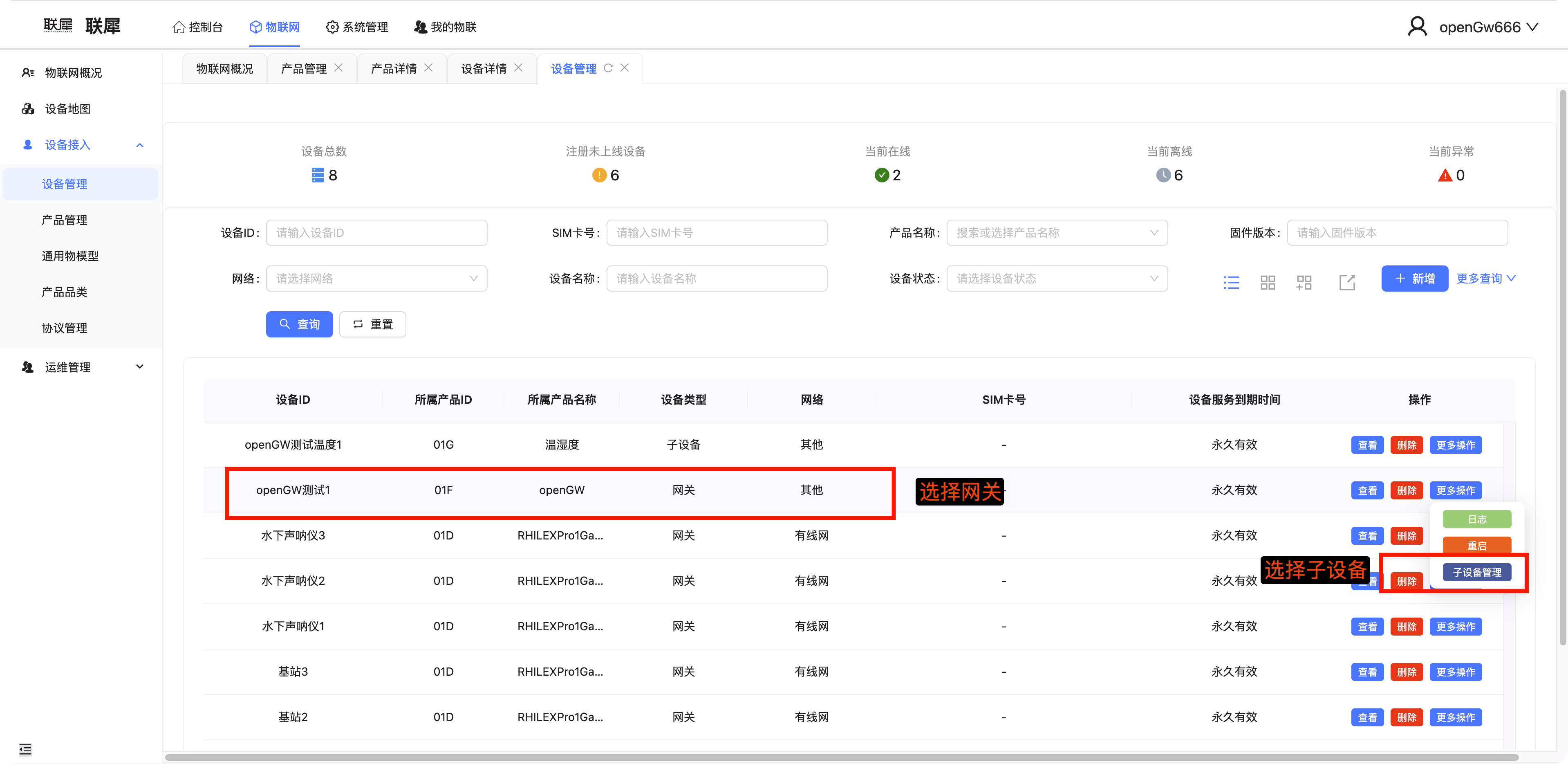Click the collapse sidebar icon at bottom left
Viewport: 1568px width, 764px height.
click(x=25, y=749)
